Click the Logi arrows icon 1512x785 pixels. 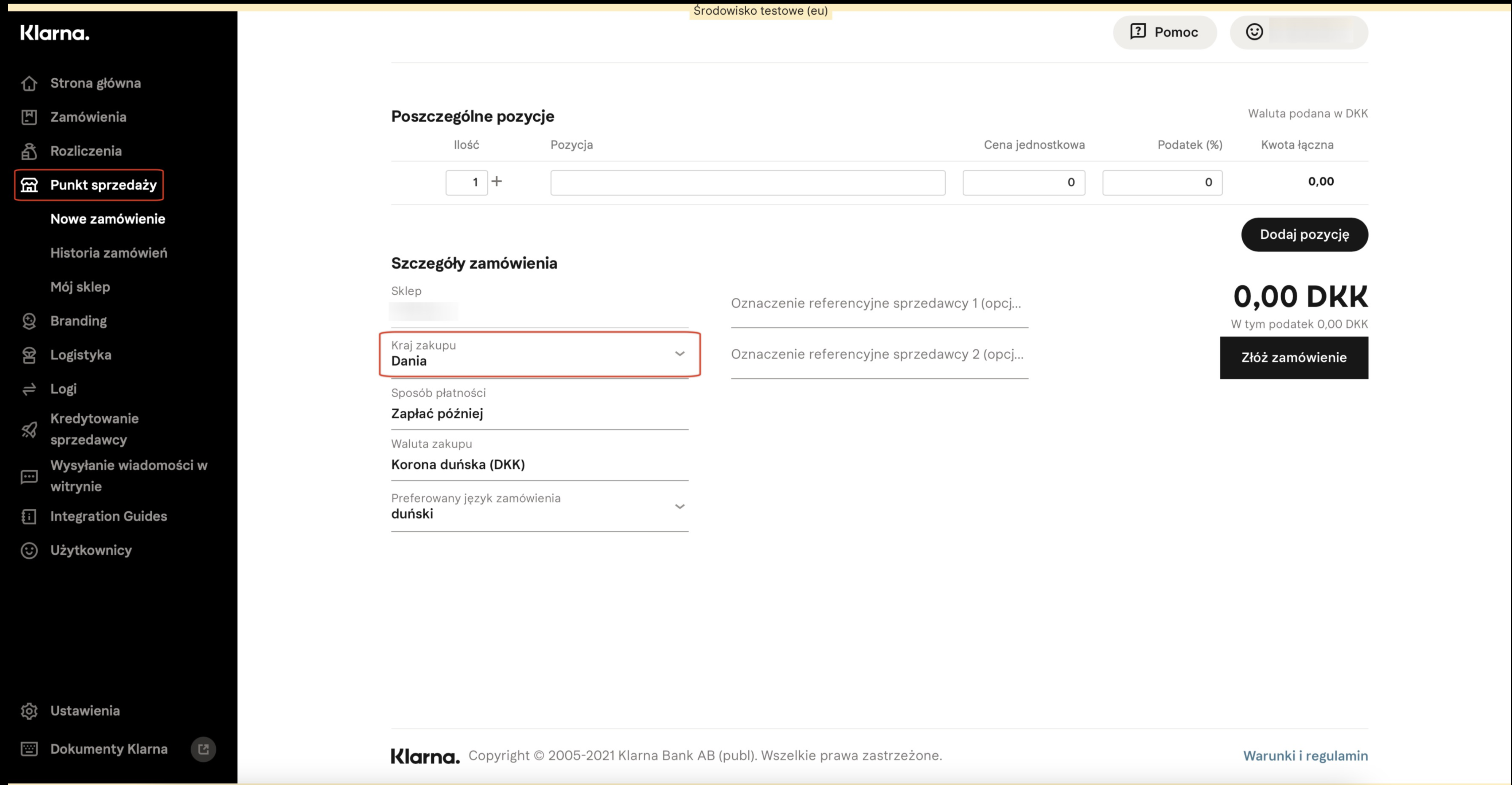pyautogui.click(x=29, y=389)
